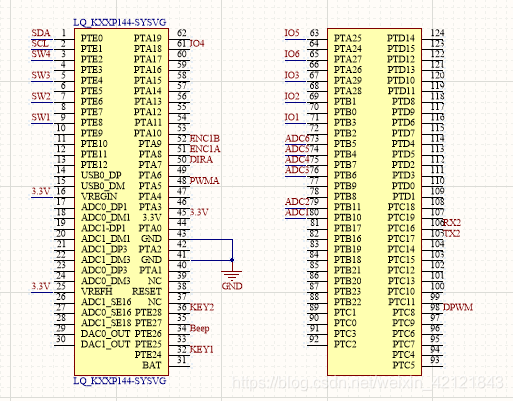The height and width of the screenshot is (401, 513).
Task: Select the TX2 net label
Action: point(452,233)
